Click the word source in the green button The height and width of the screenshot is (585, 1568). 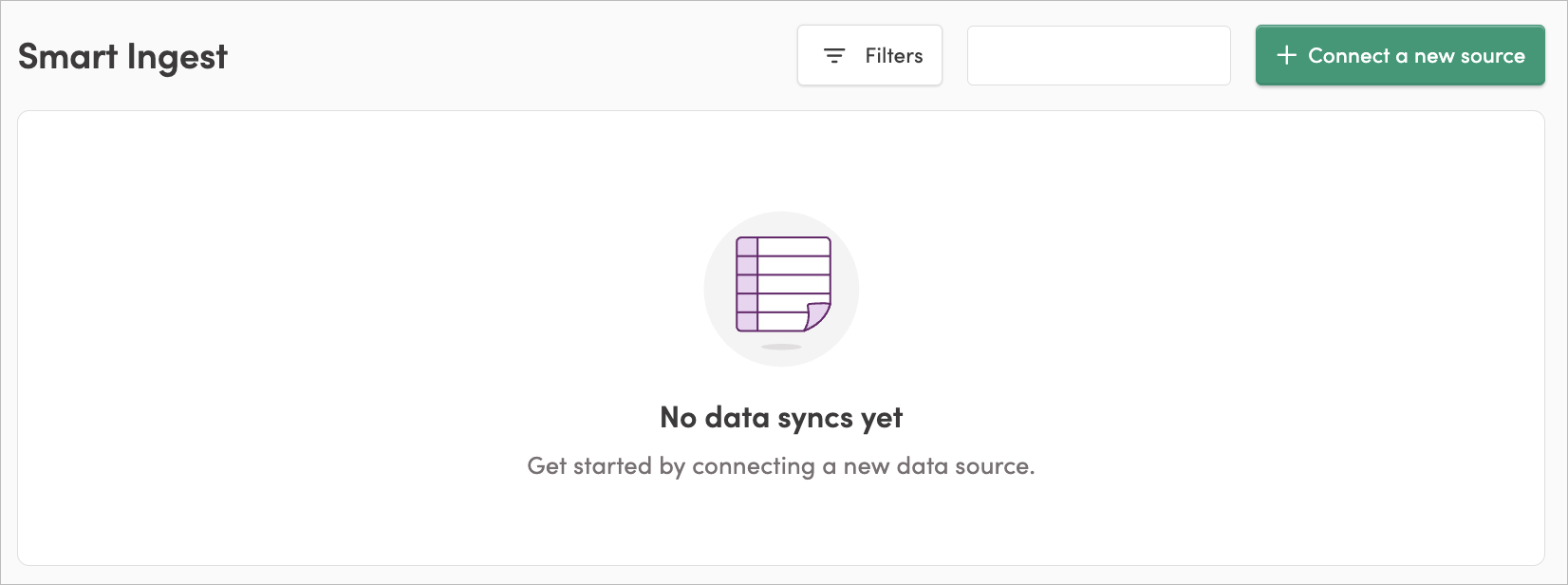(1491, 56)
